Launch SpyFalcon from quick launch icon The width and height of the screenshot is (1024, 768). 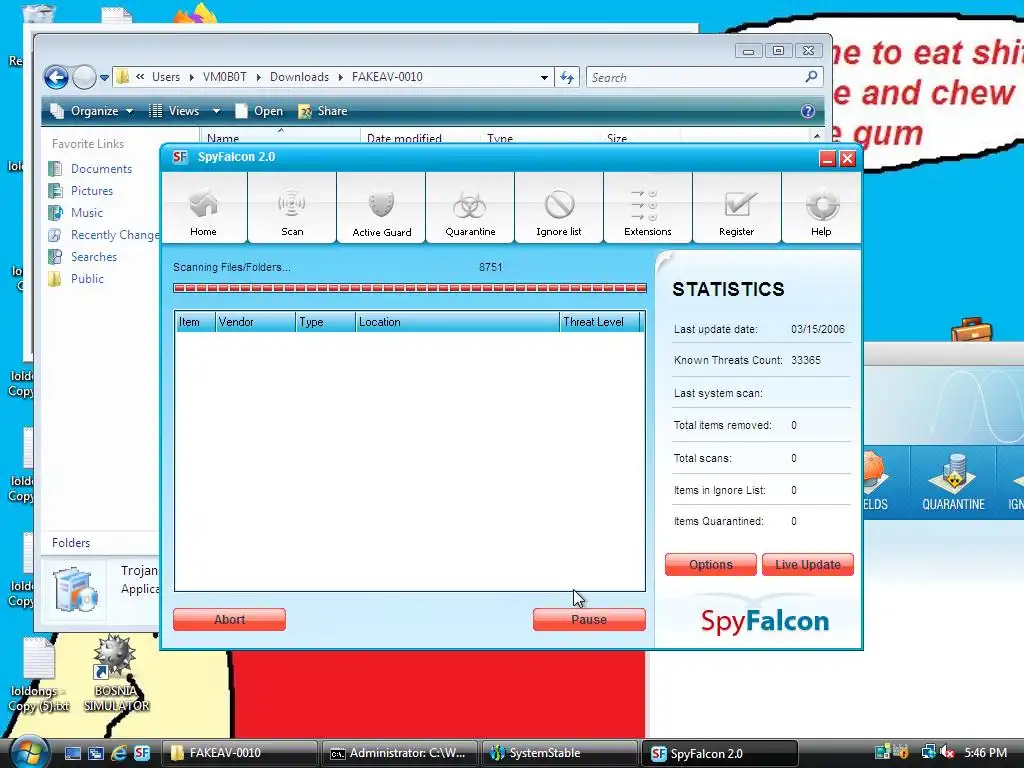(x=142, y=753)
